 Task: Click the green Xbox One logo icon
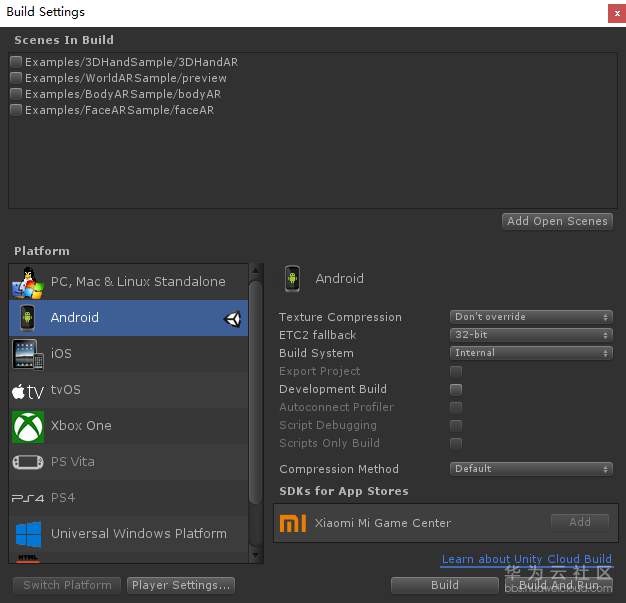coord(28,426)
